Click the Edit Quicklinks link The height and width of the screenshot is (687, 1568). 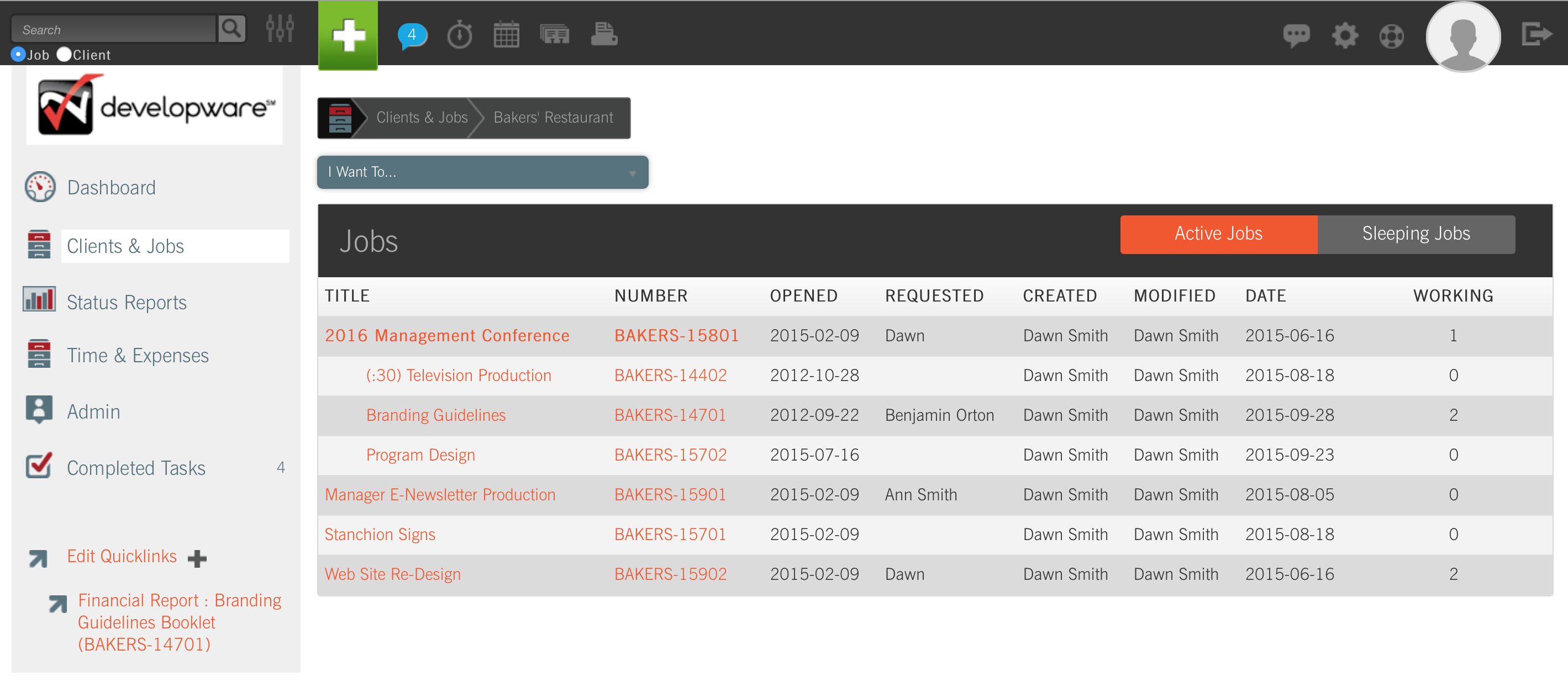point(122,556)
